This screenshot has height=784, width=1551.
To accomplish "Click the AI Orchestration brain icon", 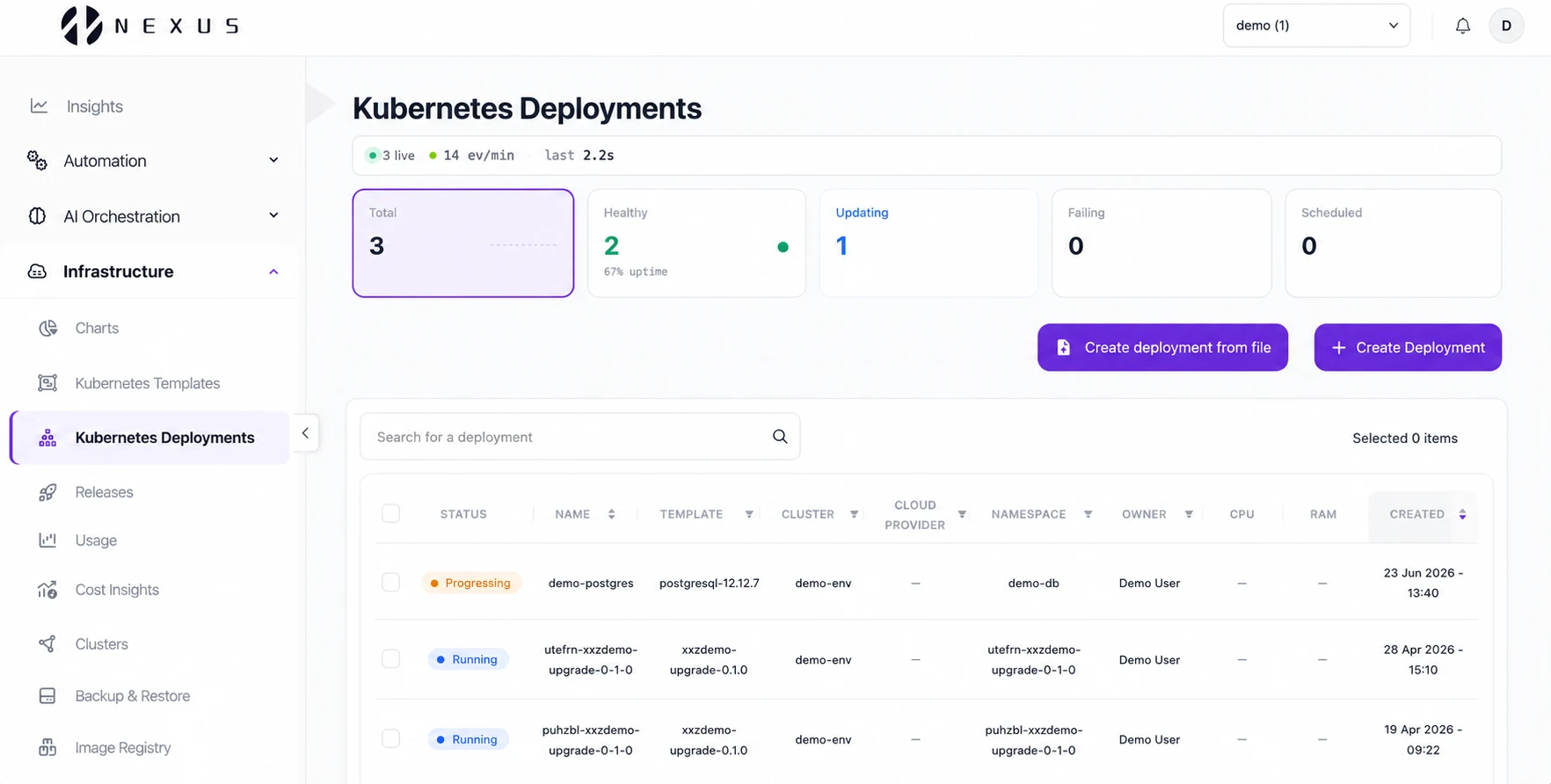I will pos(37,216).
